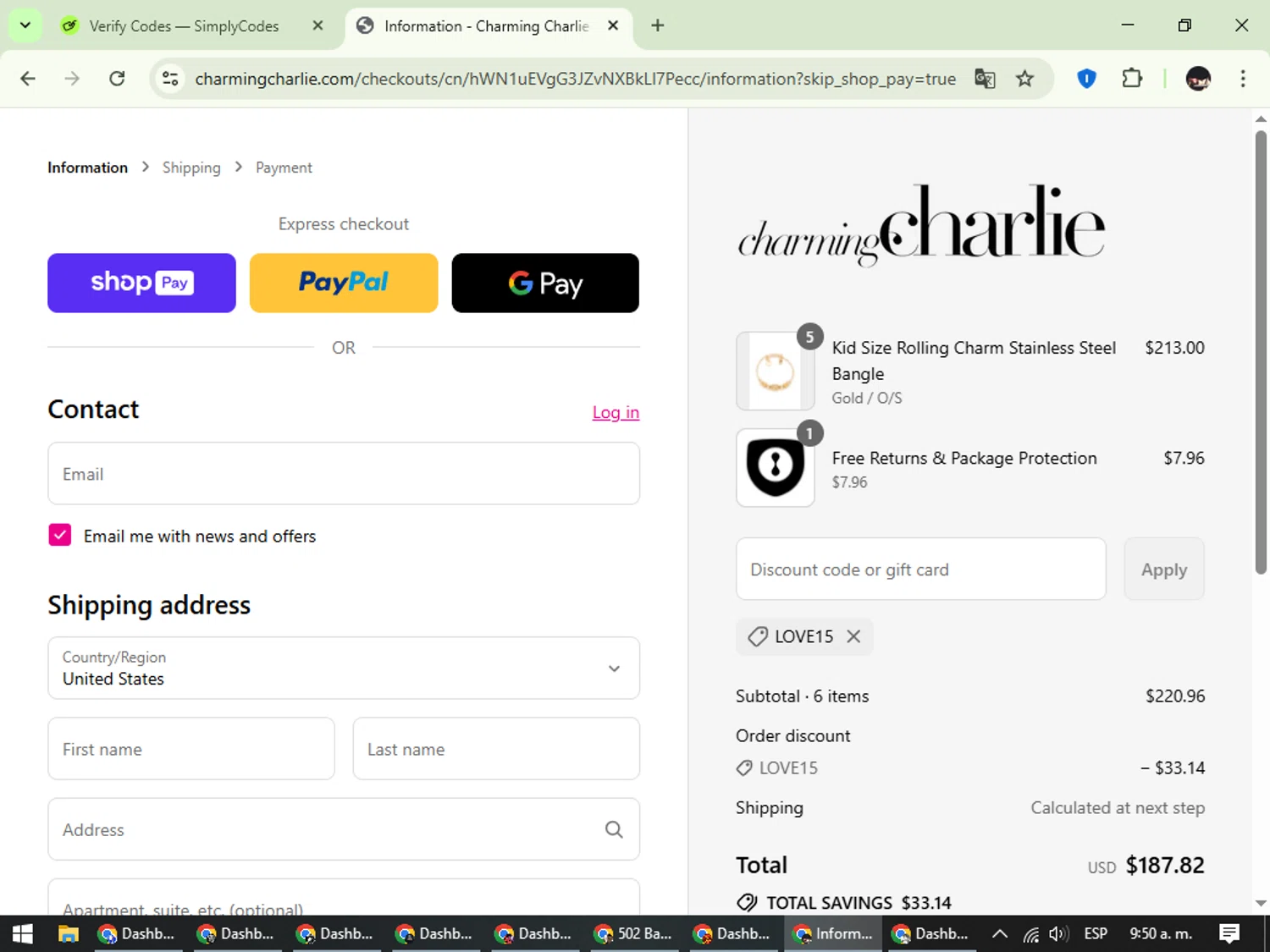Viewport: 1270px width, 952px height.
Task: View site information icon in address bar
Action: [x=170, y=79]
